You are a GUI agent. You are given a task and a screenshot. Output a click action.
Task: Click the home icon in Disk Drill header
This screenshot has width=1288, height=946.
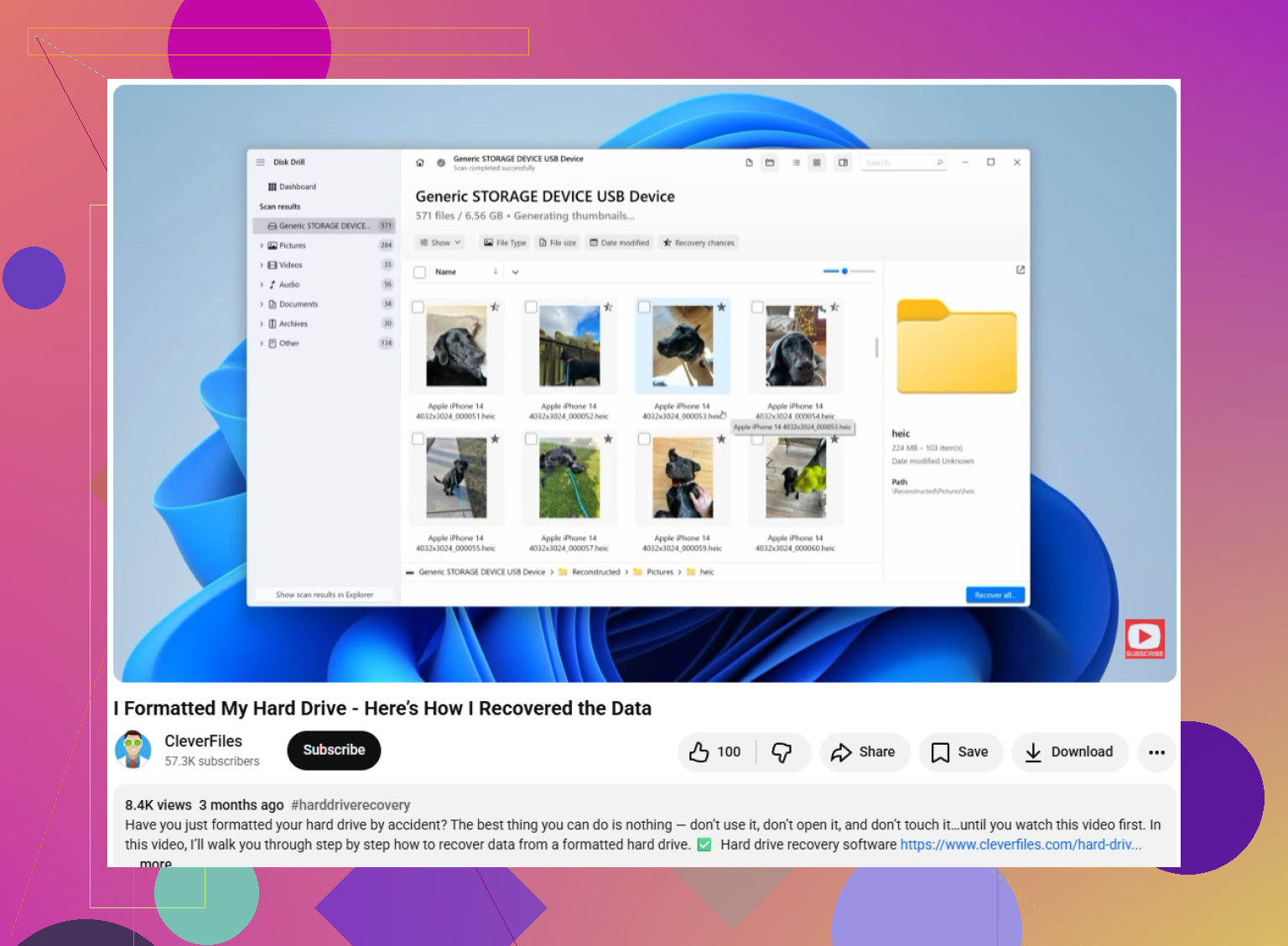[420, 163]
